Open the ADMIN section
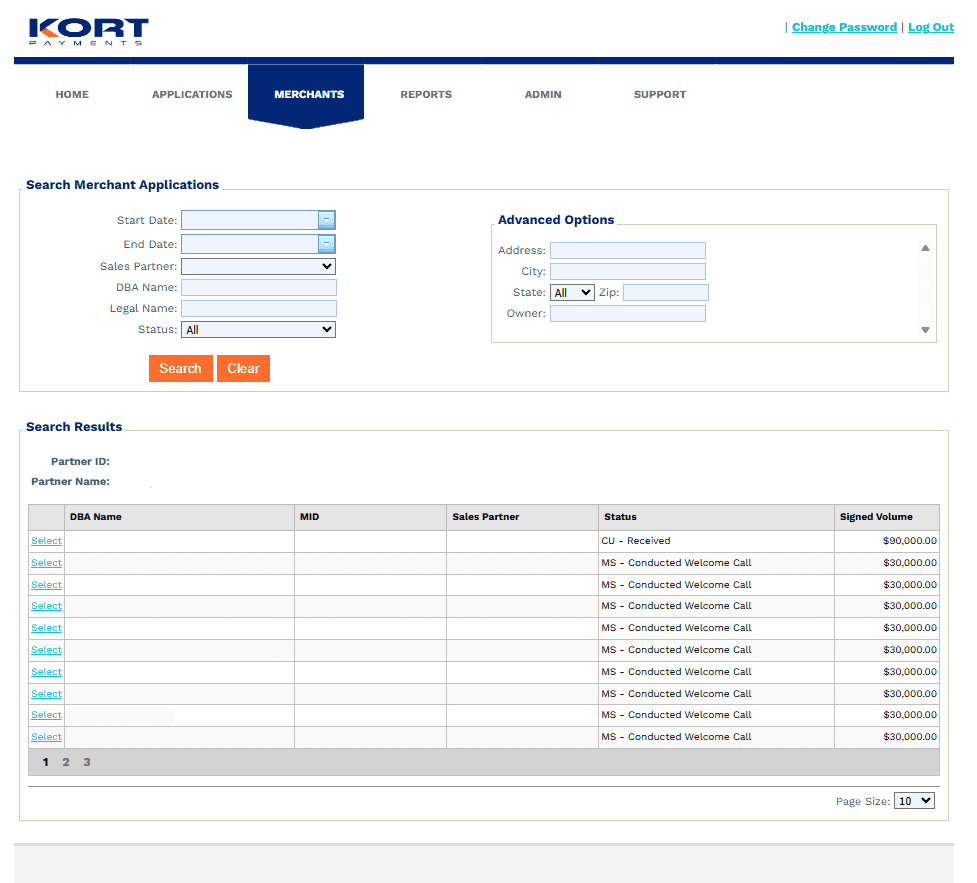Image resolution: width=977 pixels, height=883 pixels. 543,94
